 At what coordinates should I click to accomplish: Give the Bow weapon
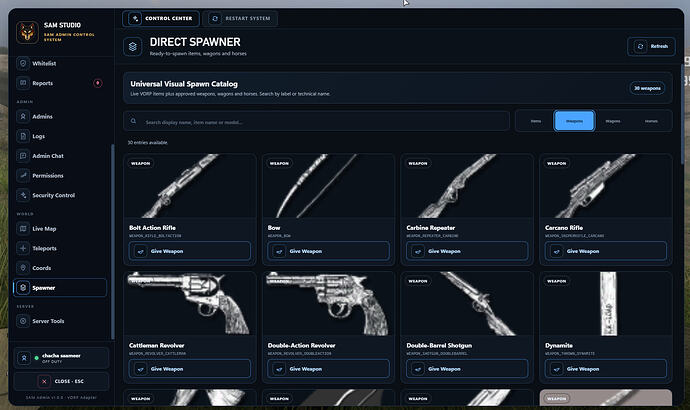[328, 251]
